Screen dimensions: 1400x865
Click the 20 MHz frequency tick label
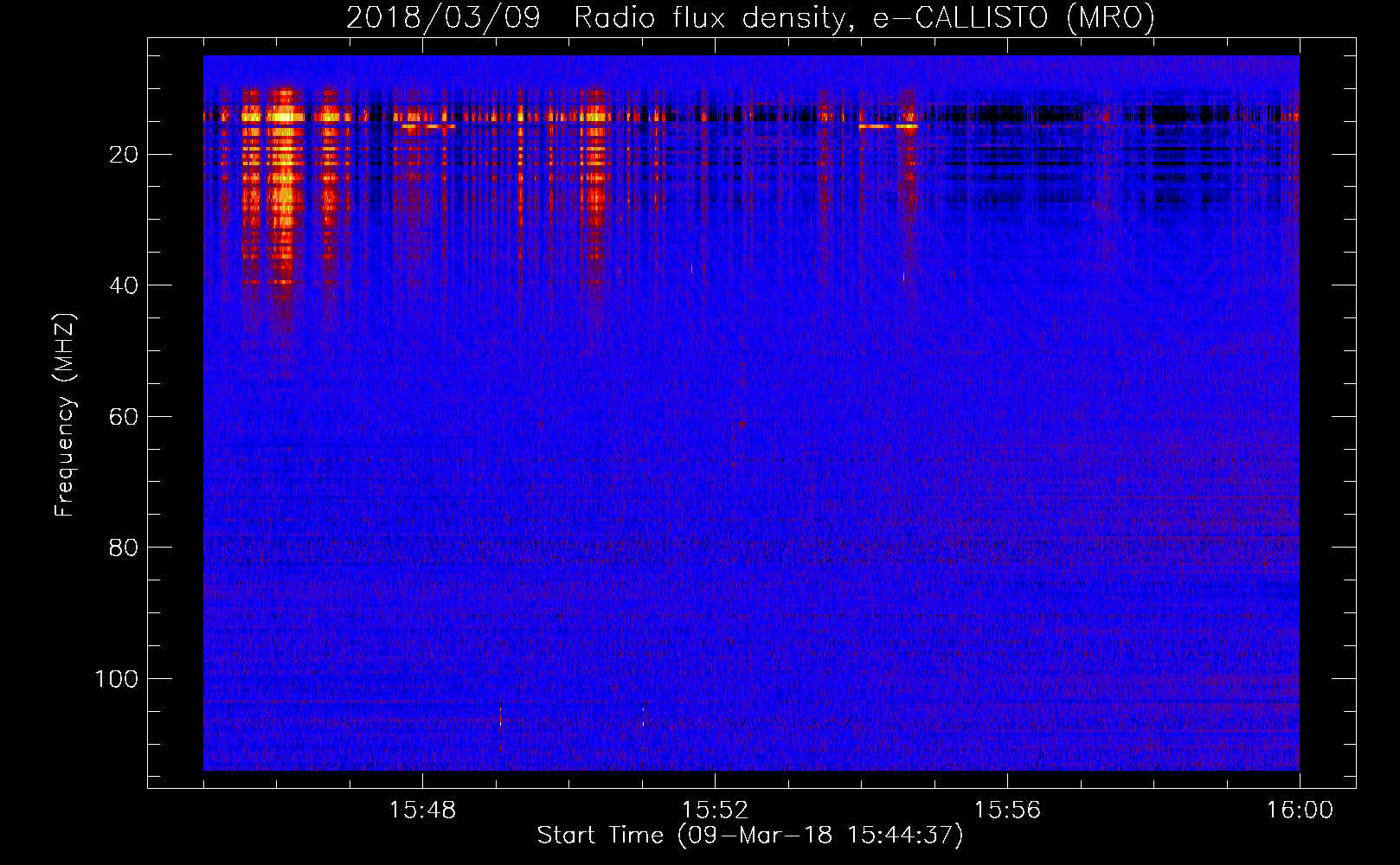(124, 155)
